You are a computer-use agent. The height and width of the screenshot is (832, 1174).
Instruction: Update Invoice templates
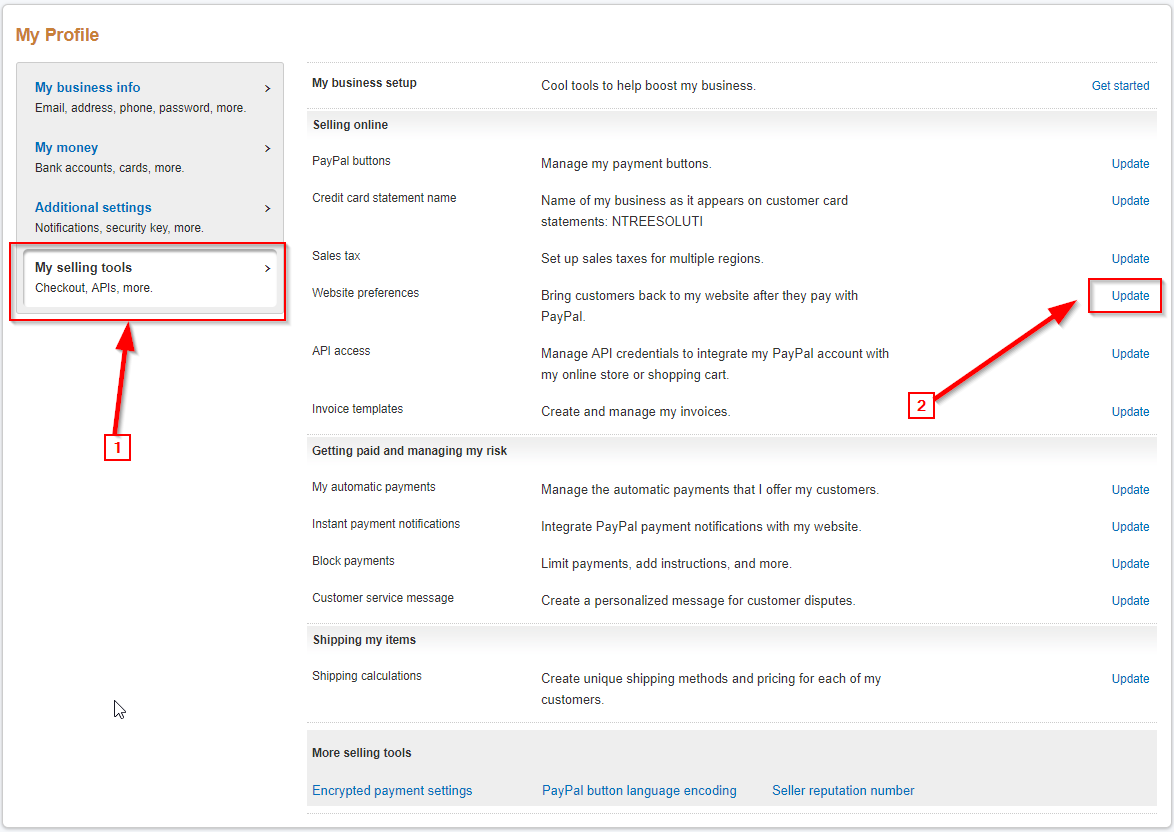pos(1130,412)
